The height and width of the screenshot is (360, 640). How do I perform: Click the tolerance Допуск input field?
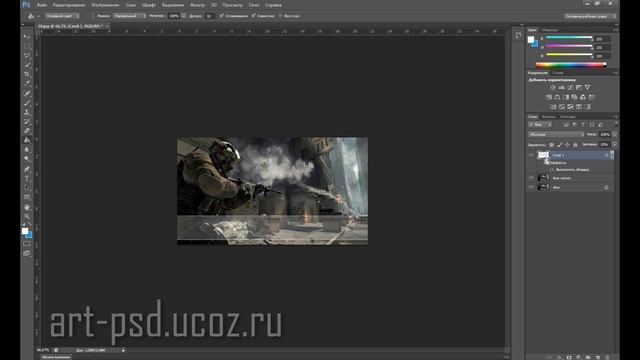pos(209,16)
